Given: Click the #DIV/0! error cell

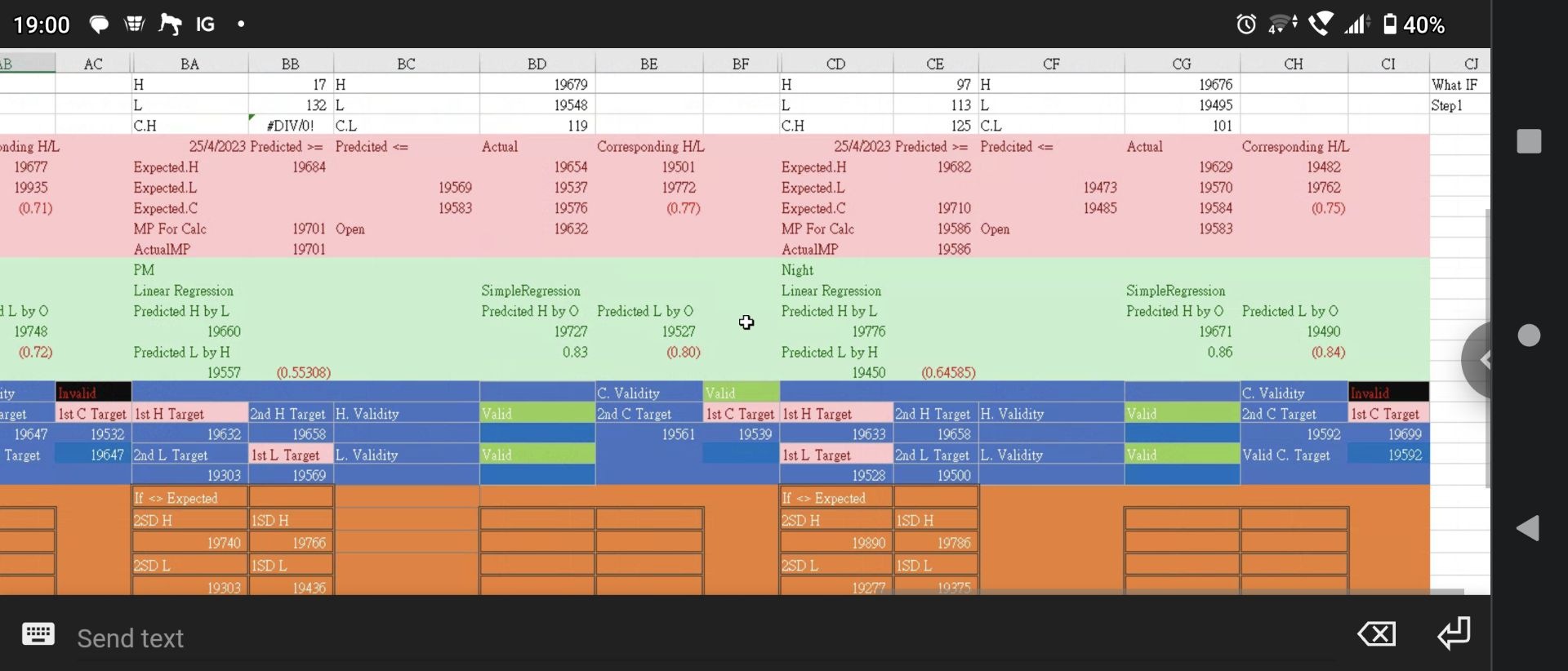Looking at the screenshot, I should 291,126.
